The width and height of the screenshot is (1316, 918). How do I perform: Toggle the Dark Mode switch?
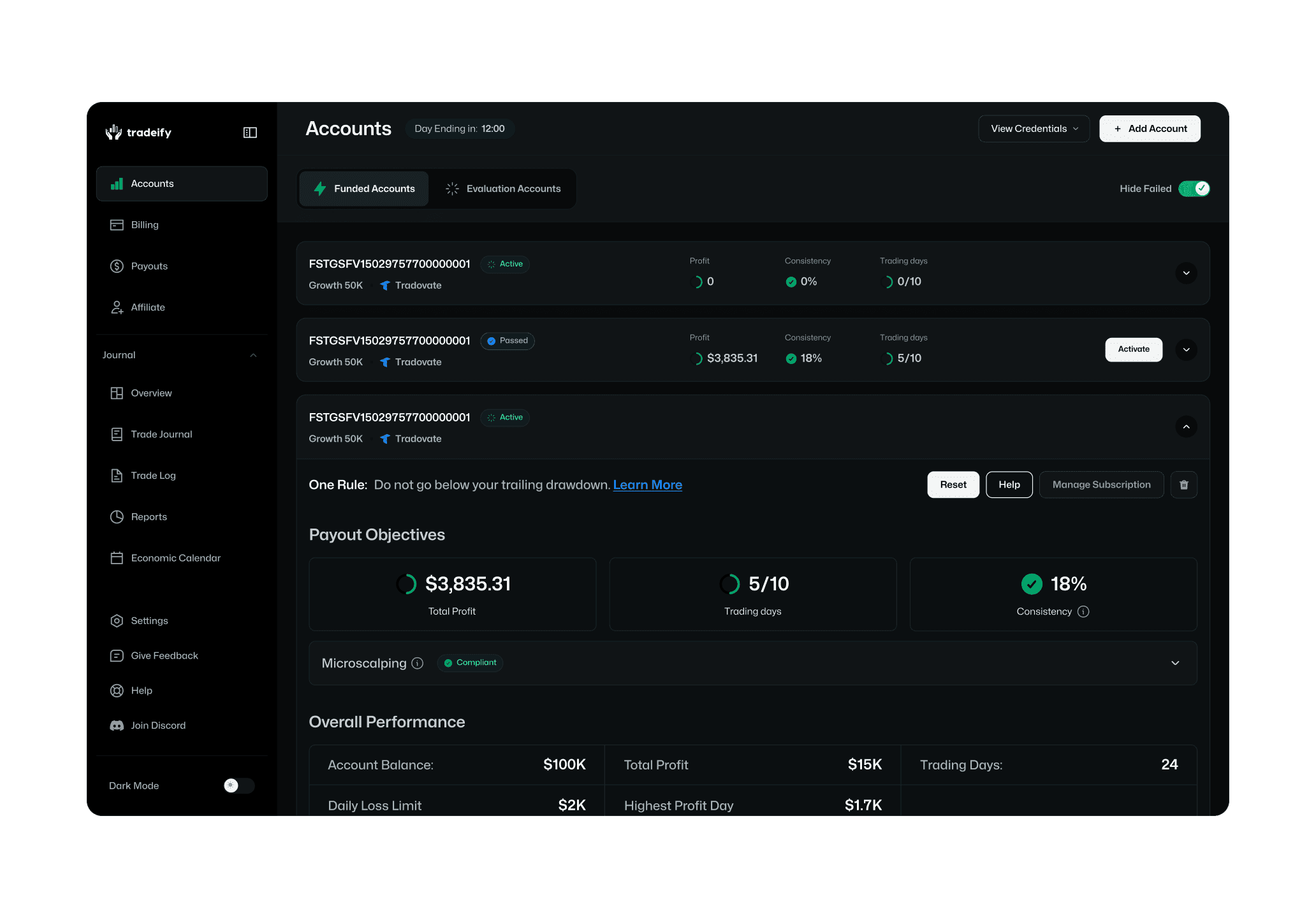[x=238, y=785]
